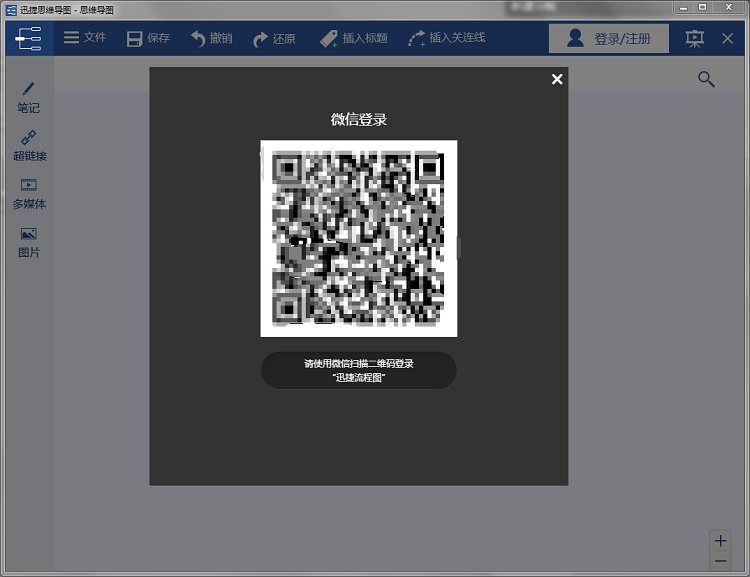Image resolution: width=750 pixels, height=577 pixels.
Task: Zoom out with the minus button
Action: [720, 561]
